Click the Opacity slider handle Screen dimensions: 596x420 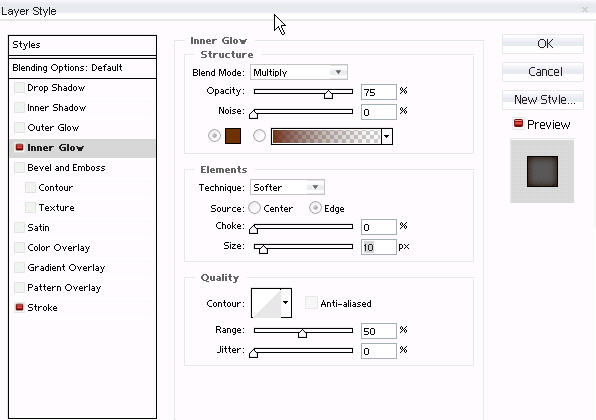tap(328, 94)
